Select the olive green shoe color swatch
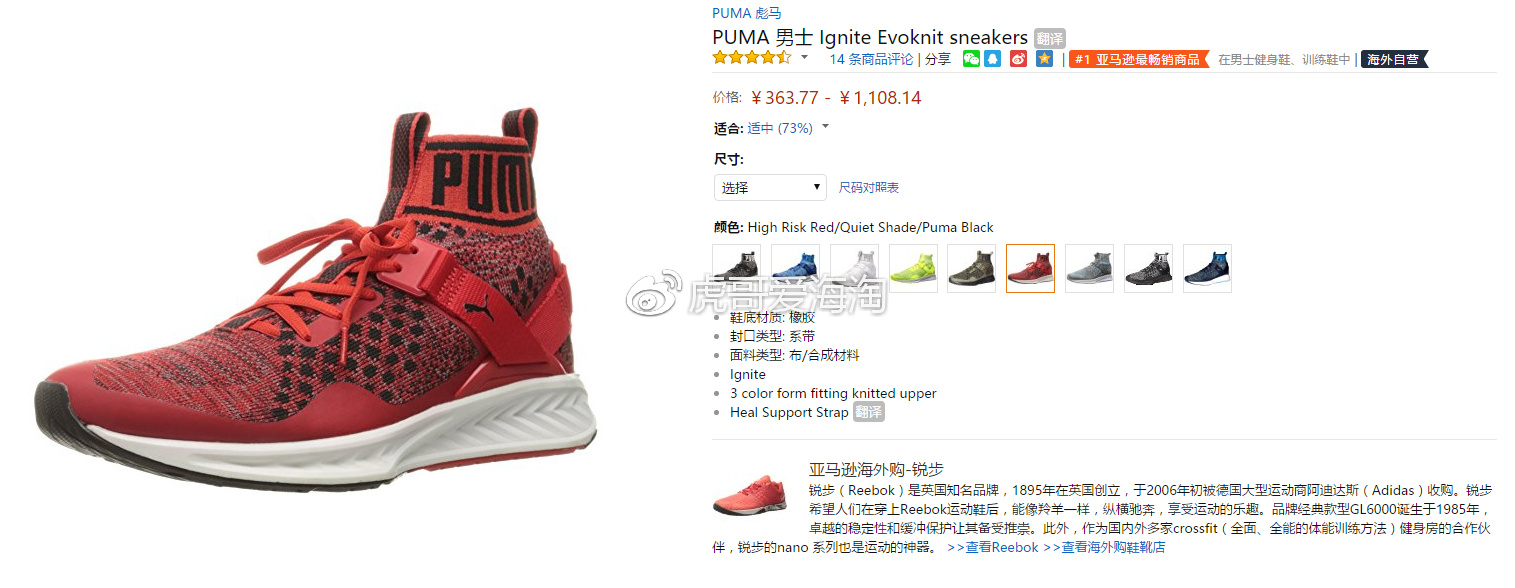 (x=972, y=268)
